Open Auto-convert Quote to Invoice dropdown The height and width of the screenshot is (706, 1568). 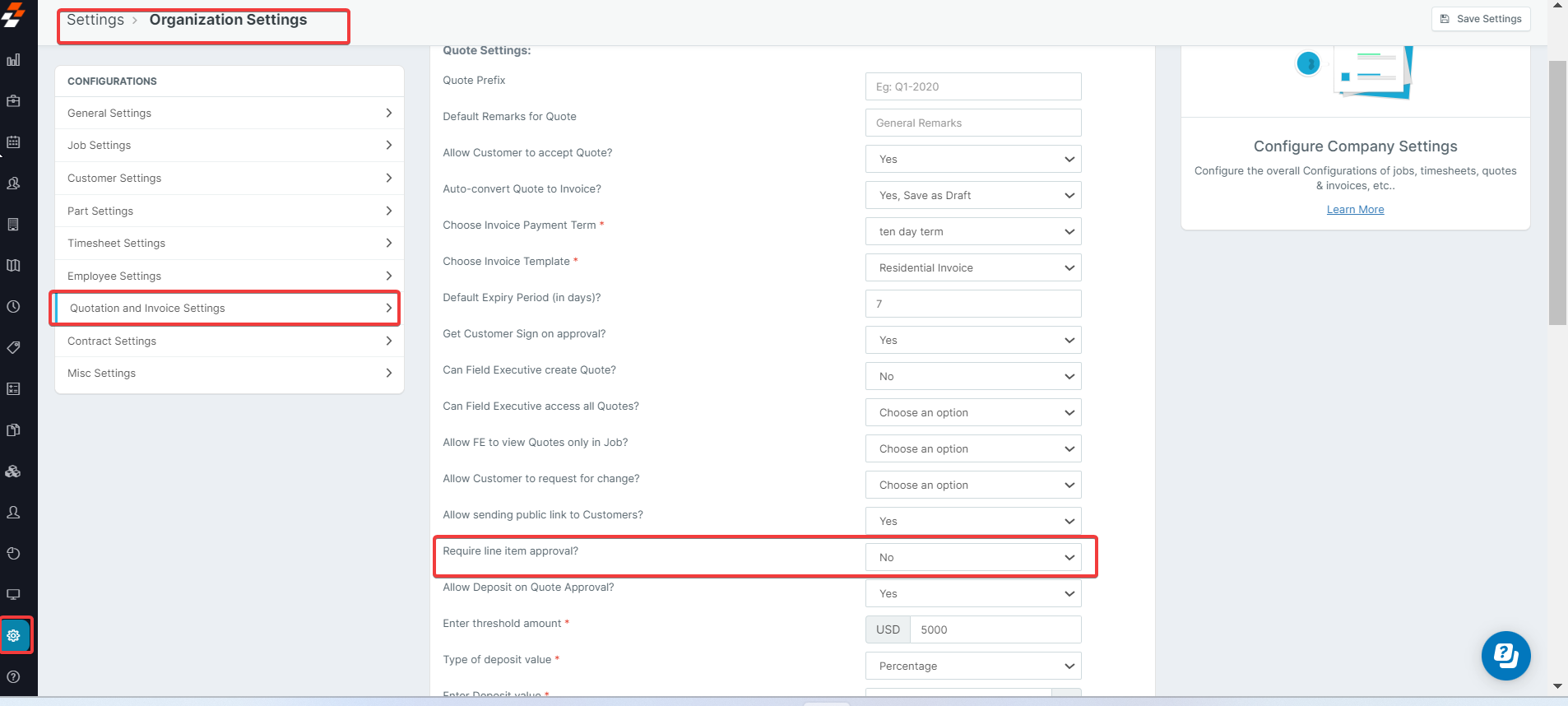point(973,195)
